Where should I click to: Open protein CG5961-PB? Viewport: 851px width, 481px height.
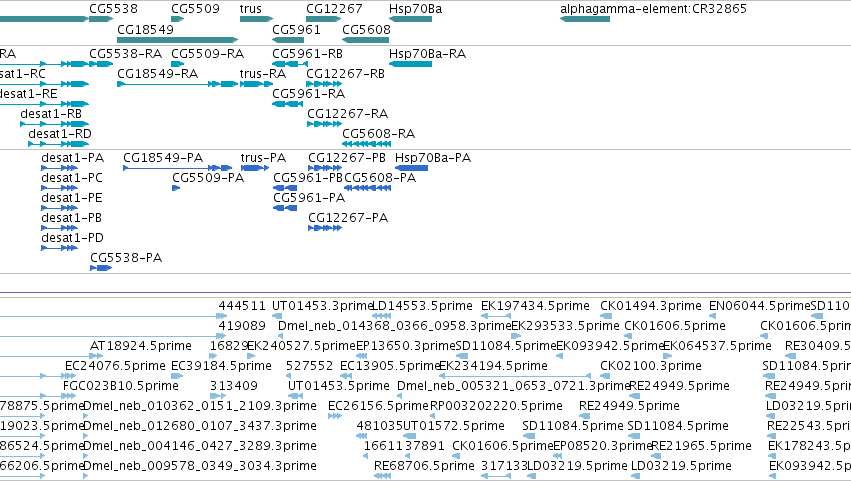click(308, 178)
